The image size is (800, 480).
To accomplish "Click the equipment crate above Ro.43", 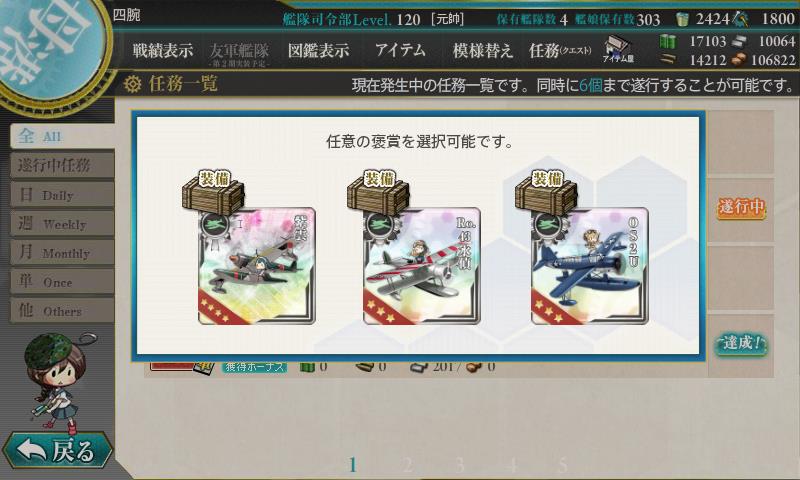I will [378, 191].
